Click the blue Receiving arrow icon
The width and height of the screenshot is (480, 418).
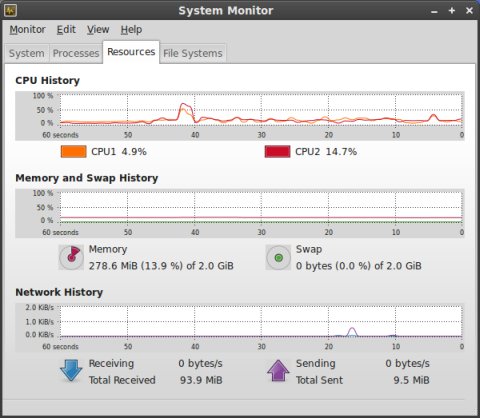click(71, 370)
